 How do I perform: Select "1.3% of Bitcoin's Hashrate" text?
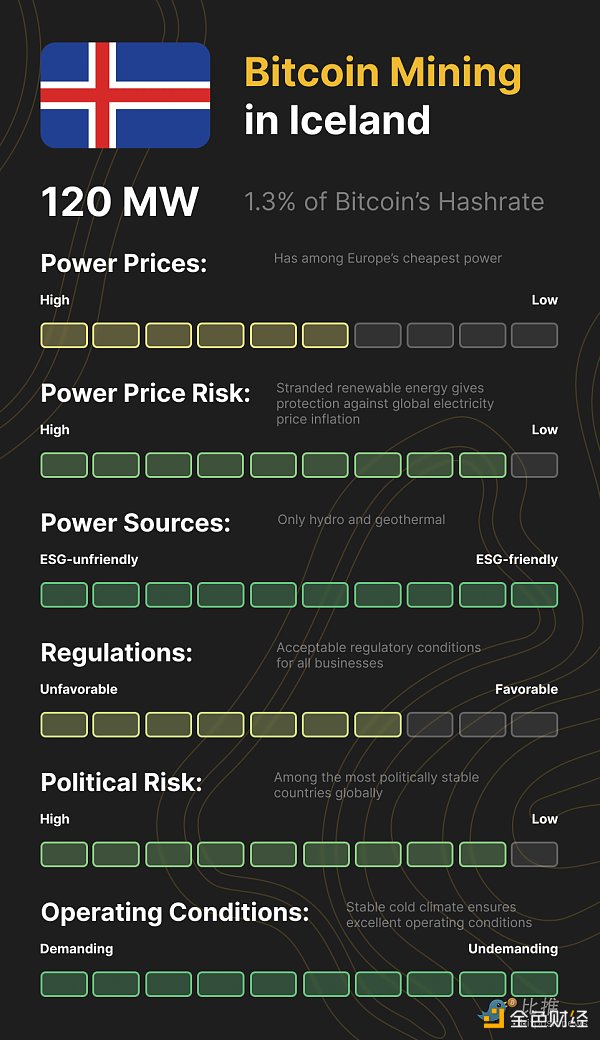click(x=394, y=202)
